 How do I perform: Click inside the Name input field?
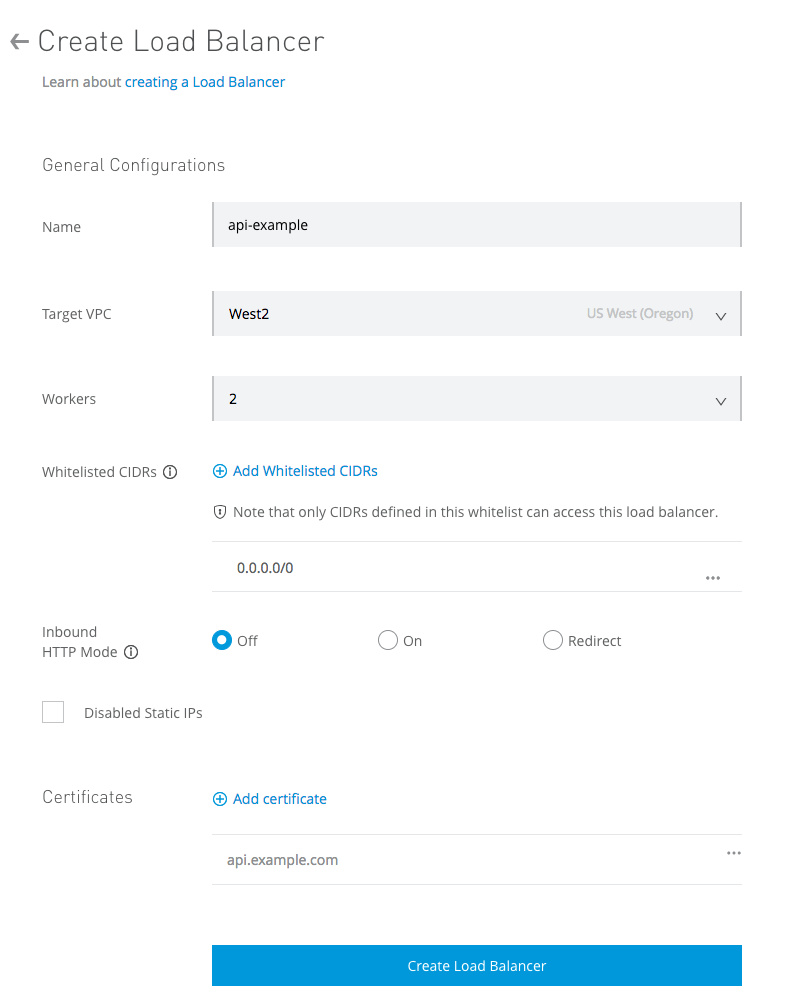476,224
